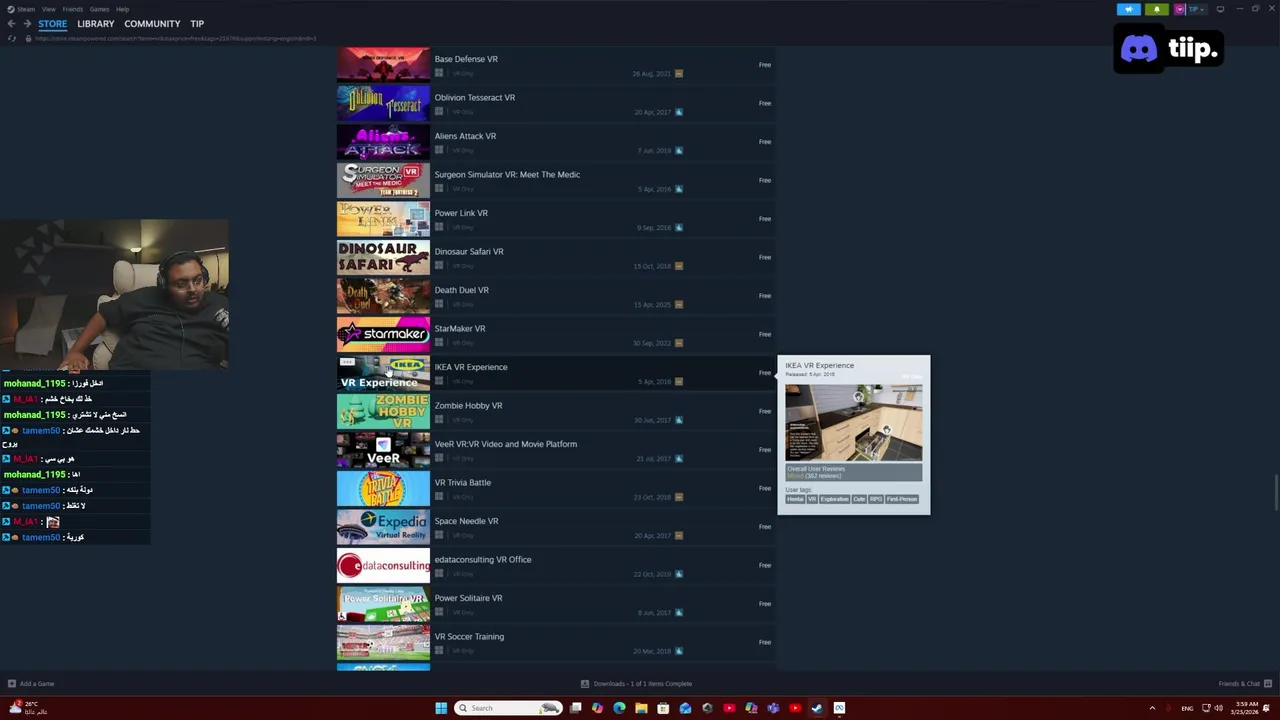Screen dimensions: 1280x720
Task: Reload the store page with refresh icon
Action: (12, 38)
